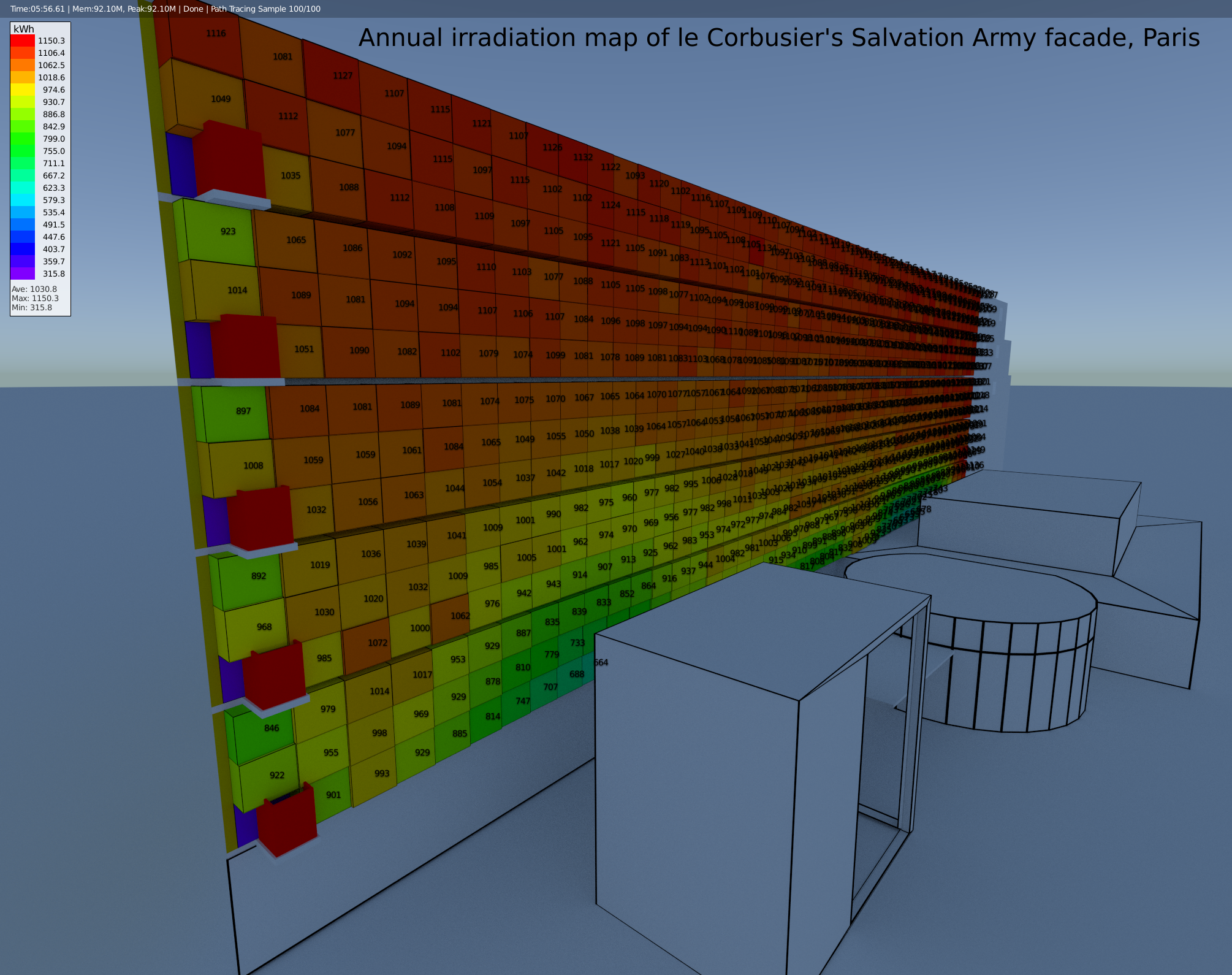Click the 711.1 legend swatch
This screenshot has width=1232, height=975.
[23, 163]
